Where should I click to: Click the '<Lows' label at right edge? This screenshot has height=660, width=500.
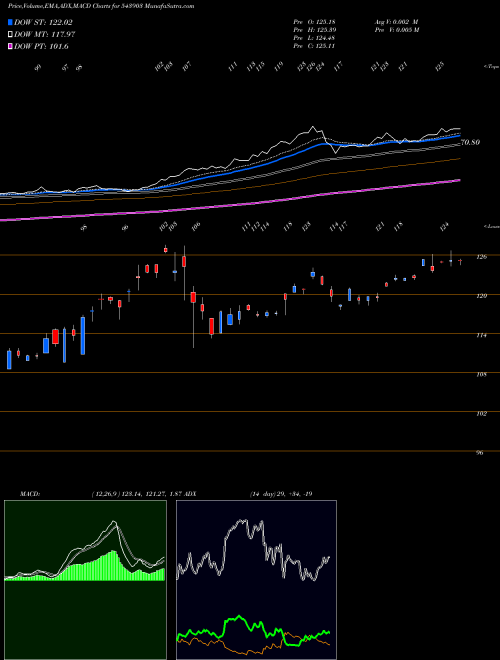pyautogui.click(x=491, y=226)
